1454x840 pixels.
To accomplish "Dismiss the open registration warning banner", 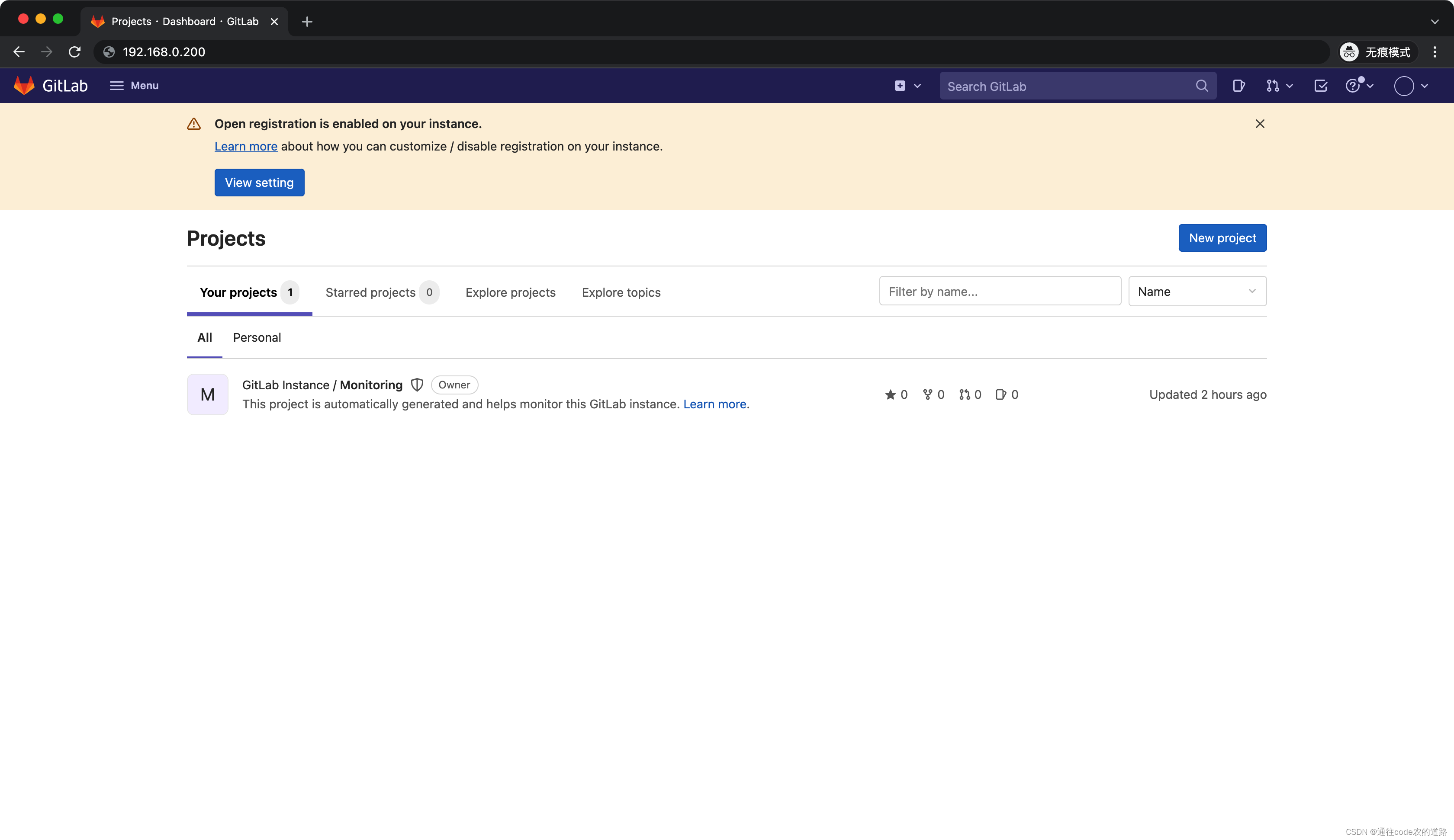I will pos(1260,124).
